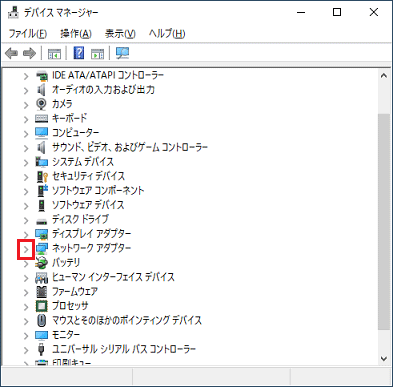Screen dimensions: 393x387
Task: Click the scrollbar down arrow
Action: (x=384, y=359)
